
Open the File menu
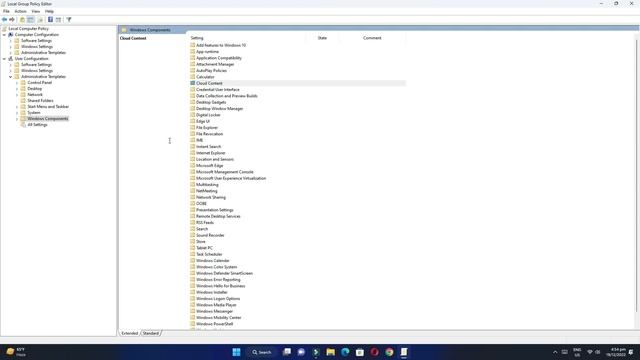[x=6, y=11]
